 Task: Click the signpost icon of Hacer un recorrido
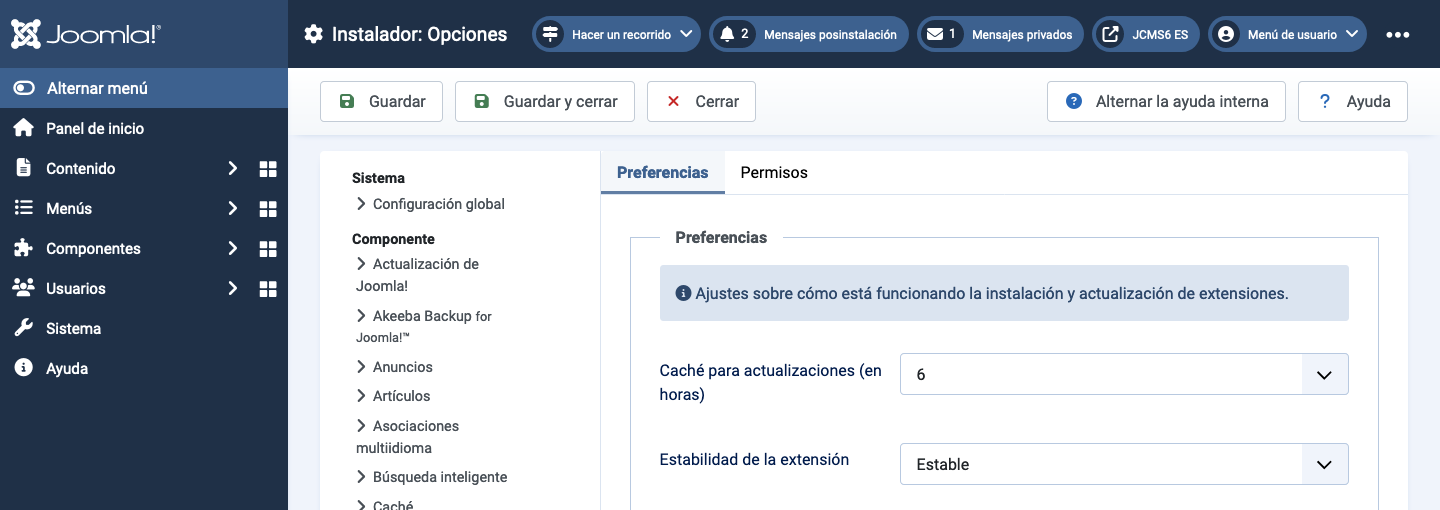tap(550, 34)
